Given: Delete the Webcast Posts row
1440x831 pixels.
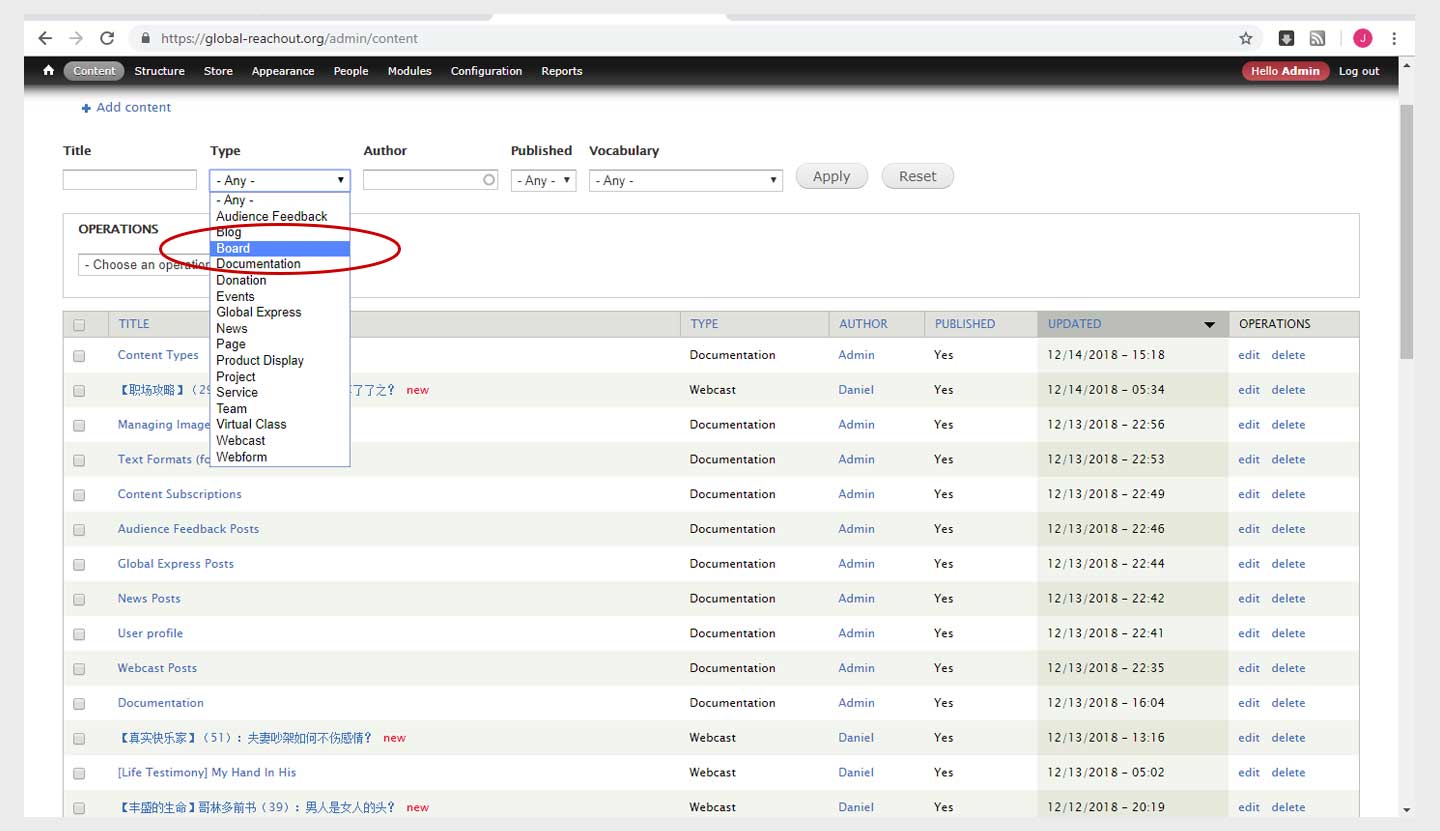Looking at the screenshot, I should (x=1288, y=668).
